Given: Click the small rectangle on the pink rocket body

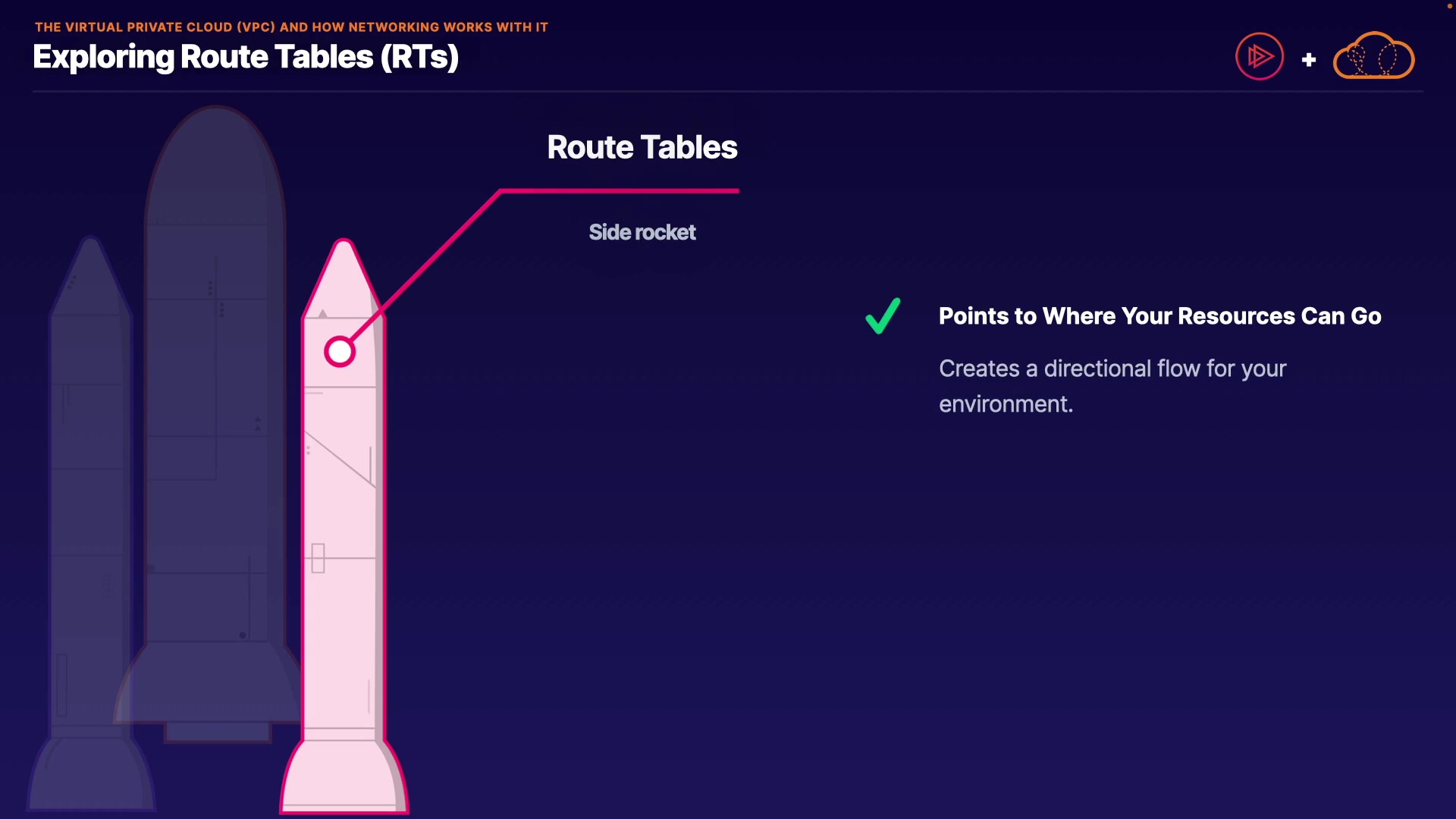Looking at the screenshot, I should [x=318, y=558].
